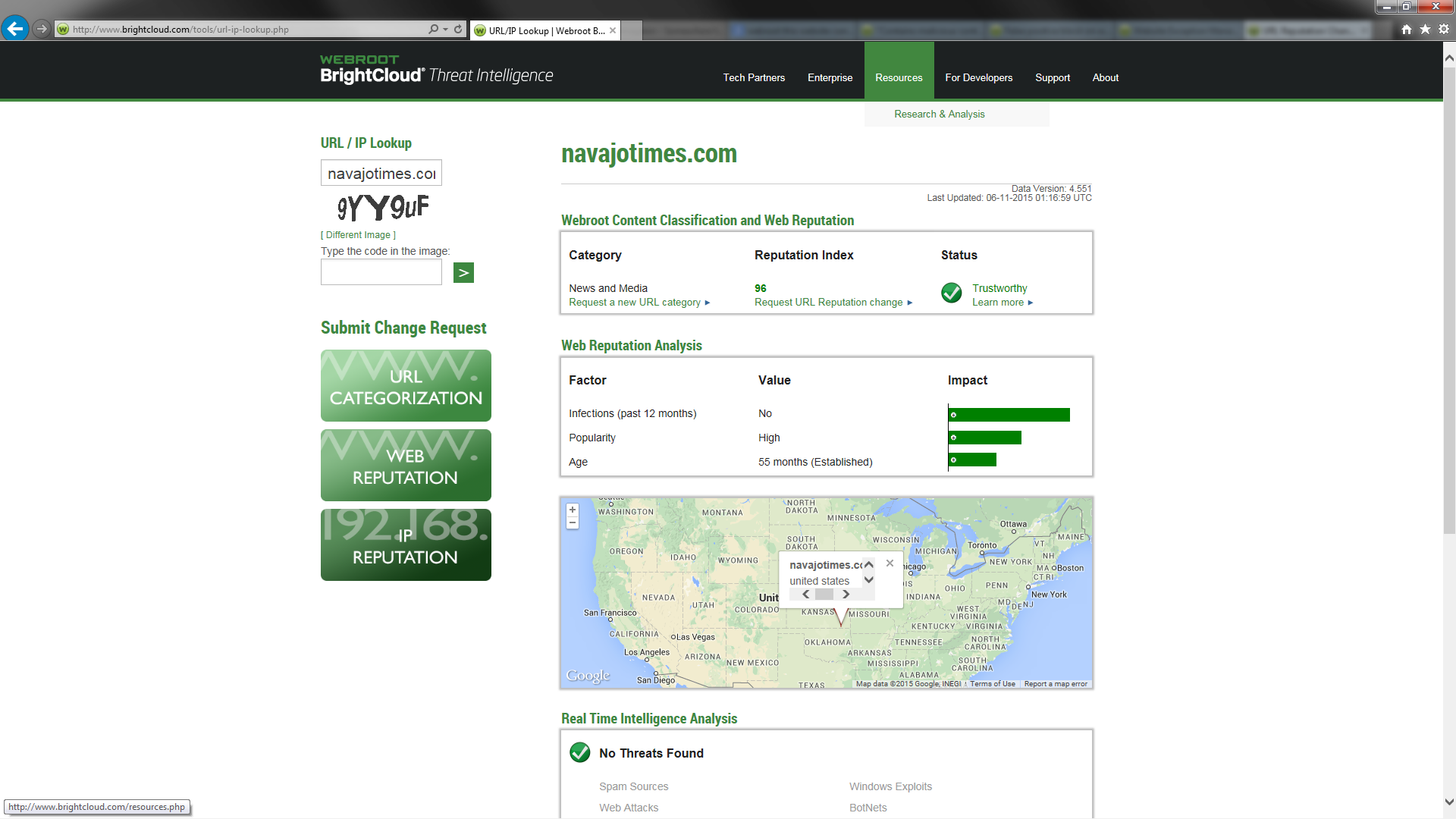The width and height of the screenshot is (1456, 819).
Task: Click the captcha code entry field
Action: pos(381,272)
